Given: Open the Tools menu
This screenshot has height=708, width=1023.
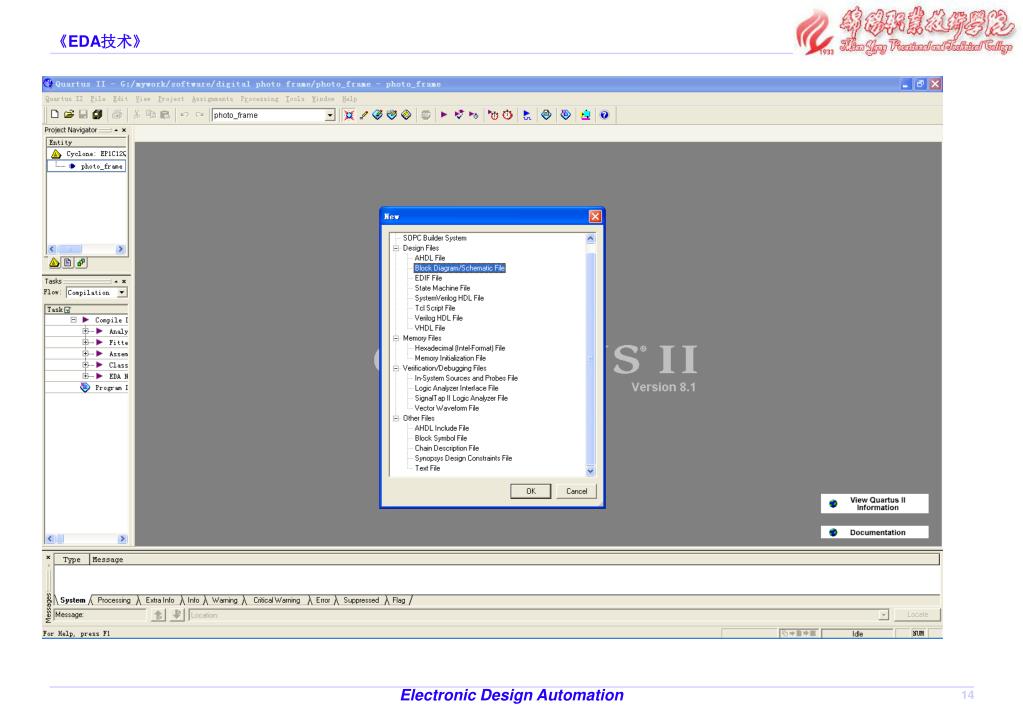Looking at the screenshot, I should pyautogui.click(x=295, y=99).
